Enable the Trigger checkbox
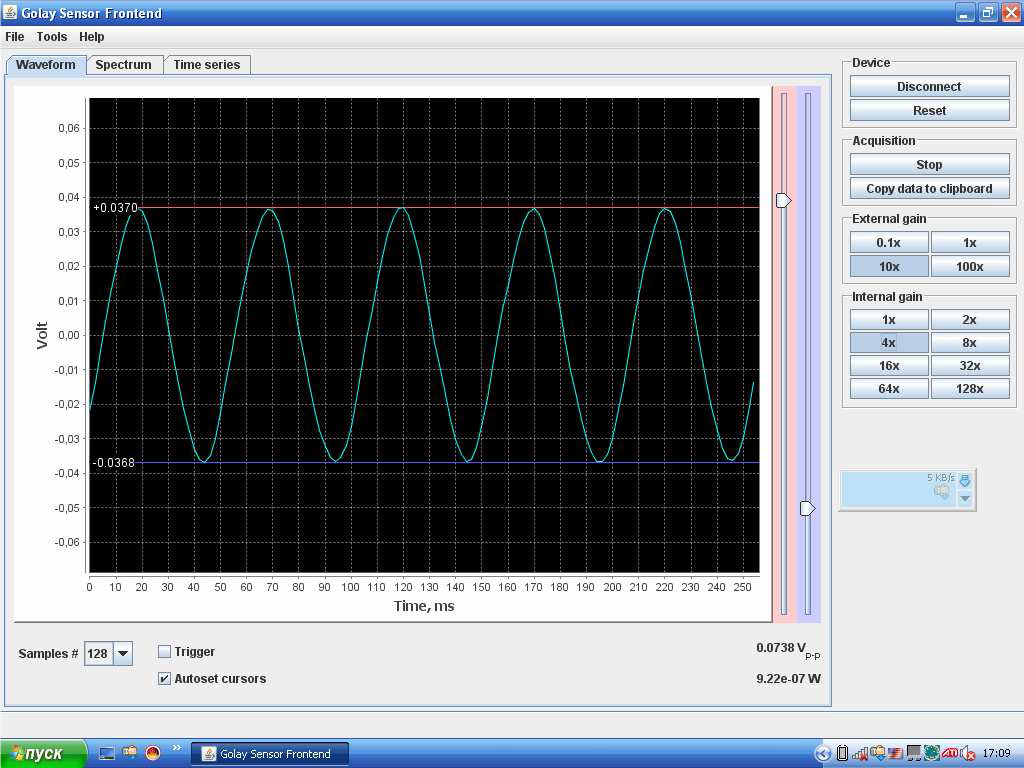This screenshot has height=768, width=1024. (x=165, y=652)
